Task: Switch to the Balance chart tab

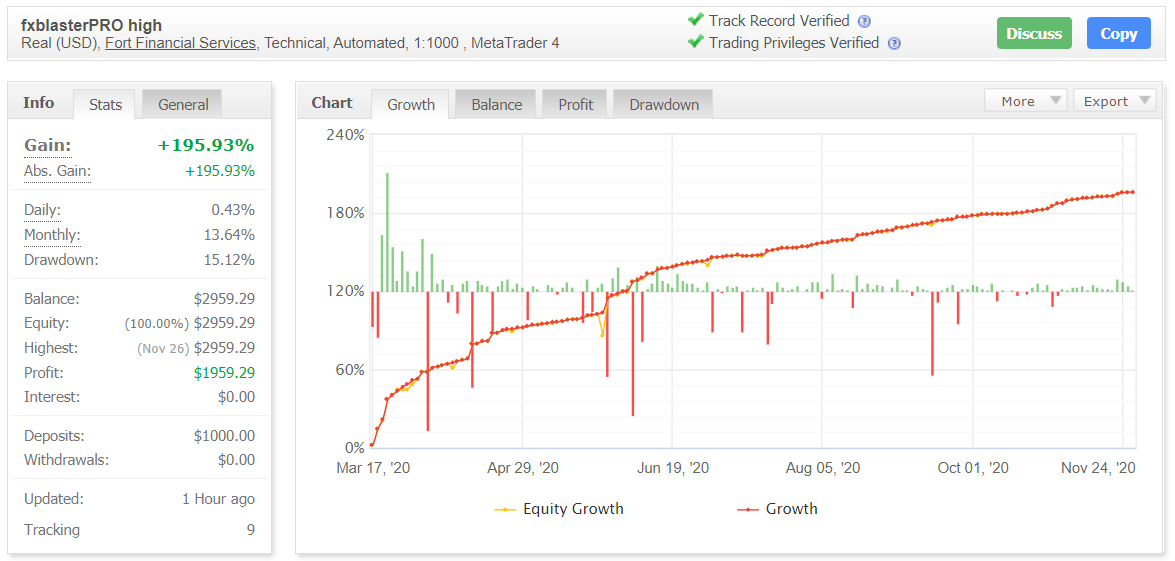Action: pos(497,104)
